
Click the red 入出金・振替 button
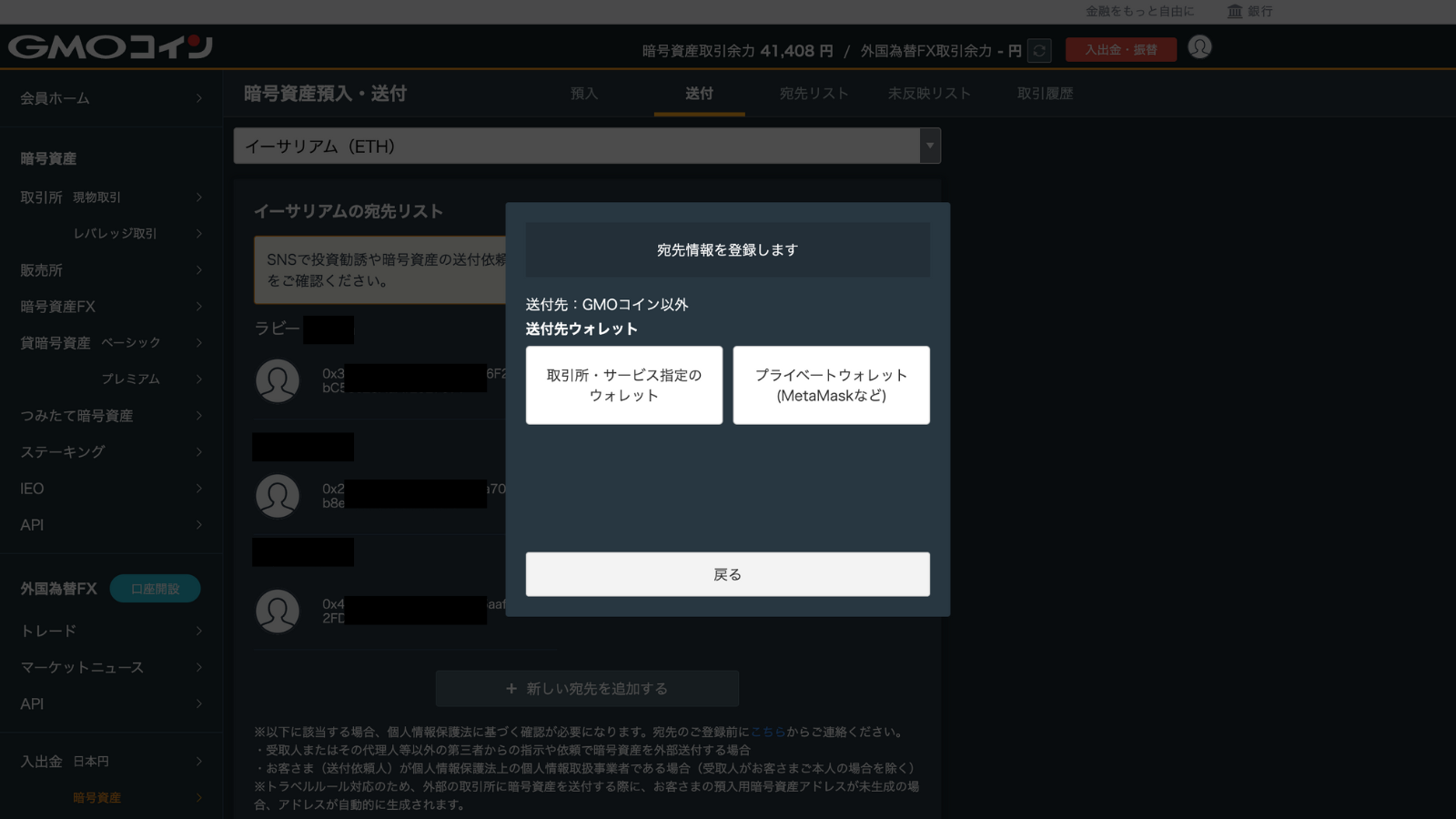click(x=1120, y=50)
